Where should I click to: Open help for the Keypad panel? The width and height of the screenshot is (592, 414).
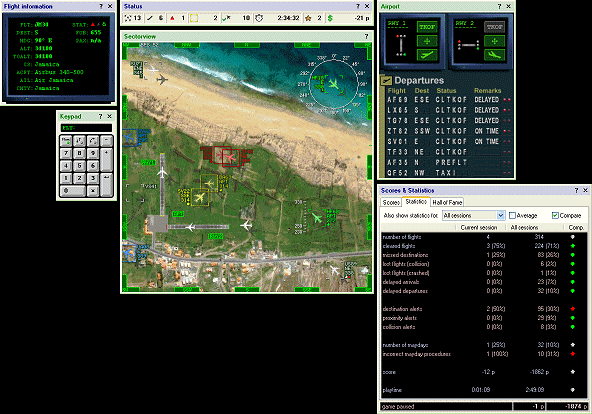(x=100, y=116)
